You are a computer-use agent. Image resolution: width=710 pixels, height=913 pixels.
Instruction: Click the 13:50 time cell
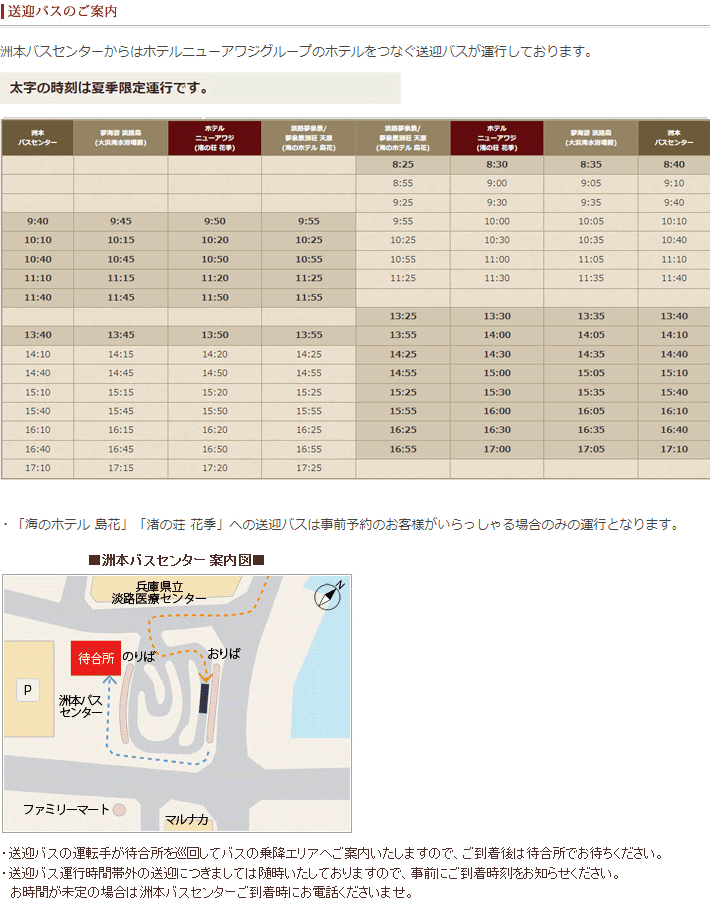pos(215,335)
